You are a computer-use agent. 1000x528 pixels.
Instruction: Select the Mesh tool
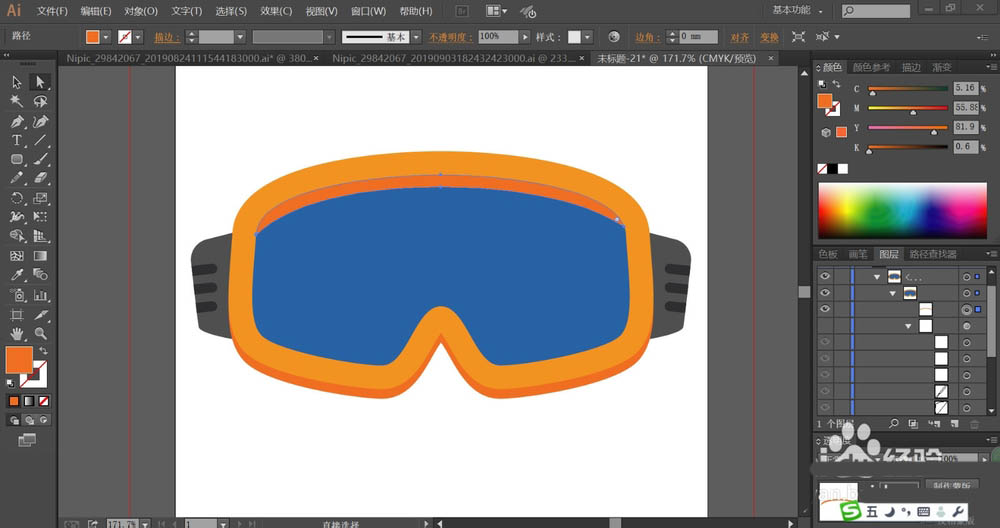(17, 256)
